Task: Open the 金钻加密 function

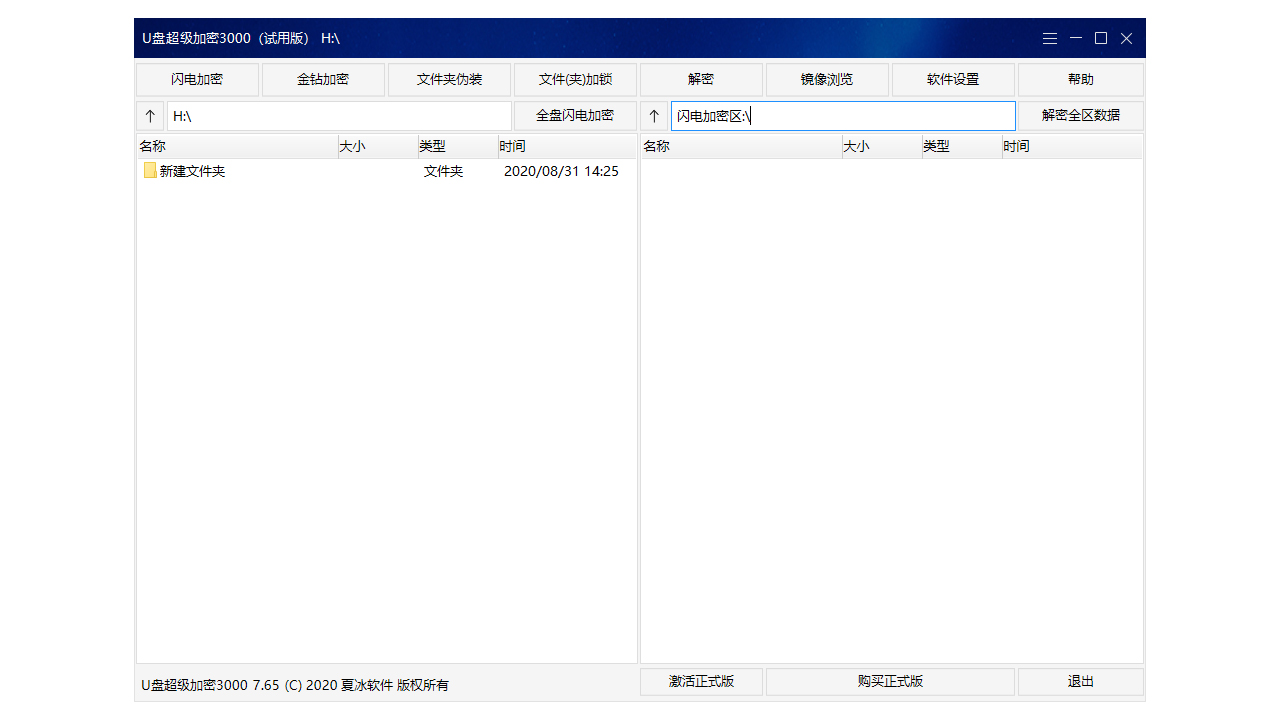Action: 323,80
